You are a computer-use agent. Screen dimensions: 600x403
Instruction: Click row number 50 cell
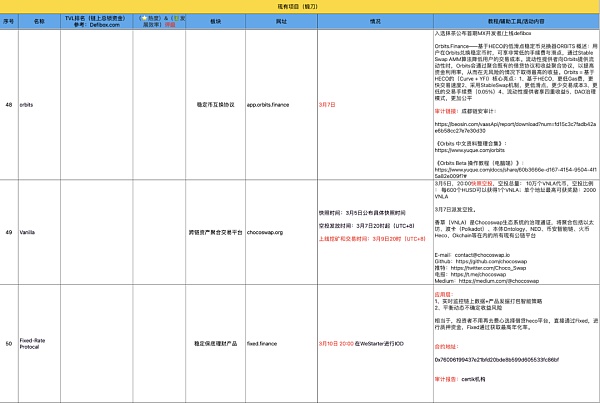pos(9,343)
